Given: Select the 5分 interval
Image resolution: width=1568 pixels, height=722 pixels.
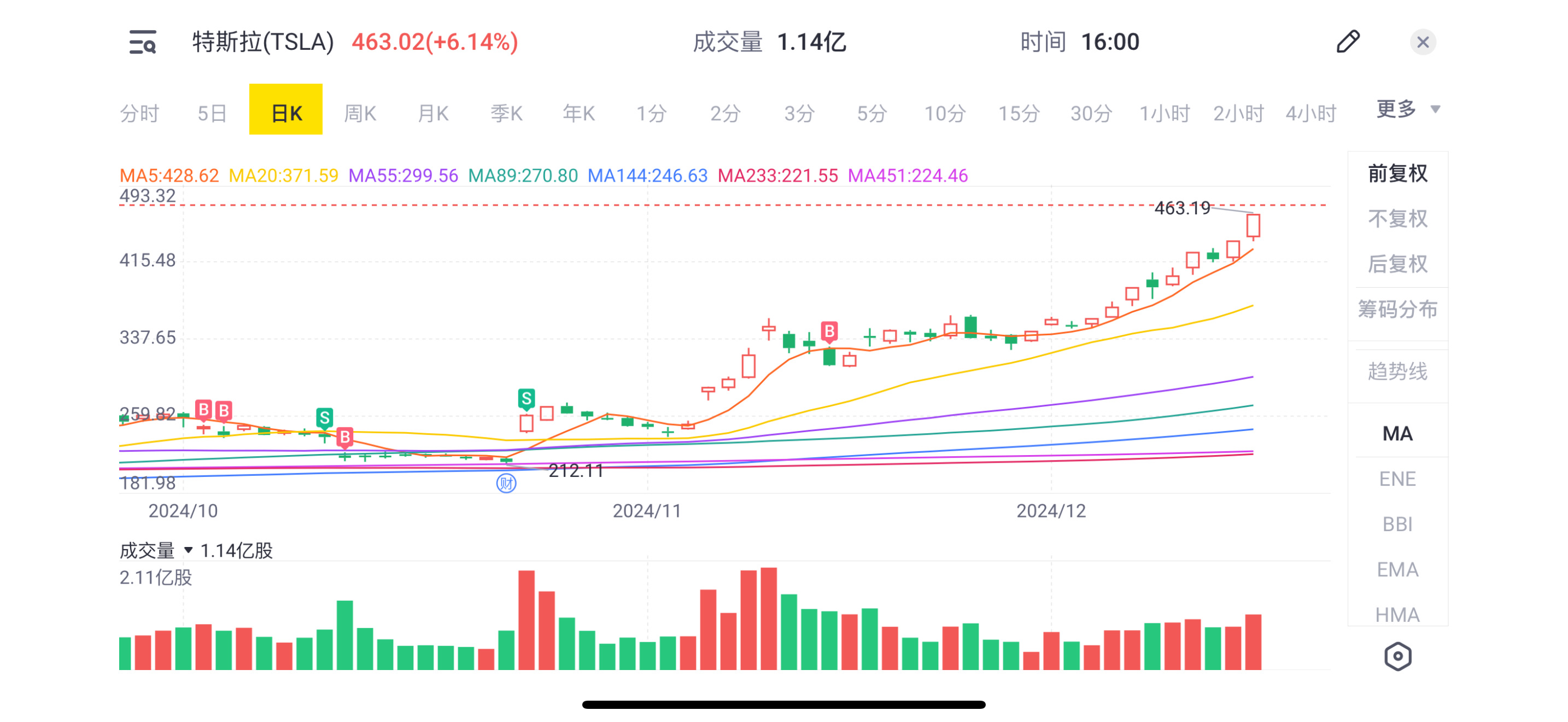Looking at the screenshot, I should click(871, 113).
